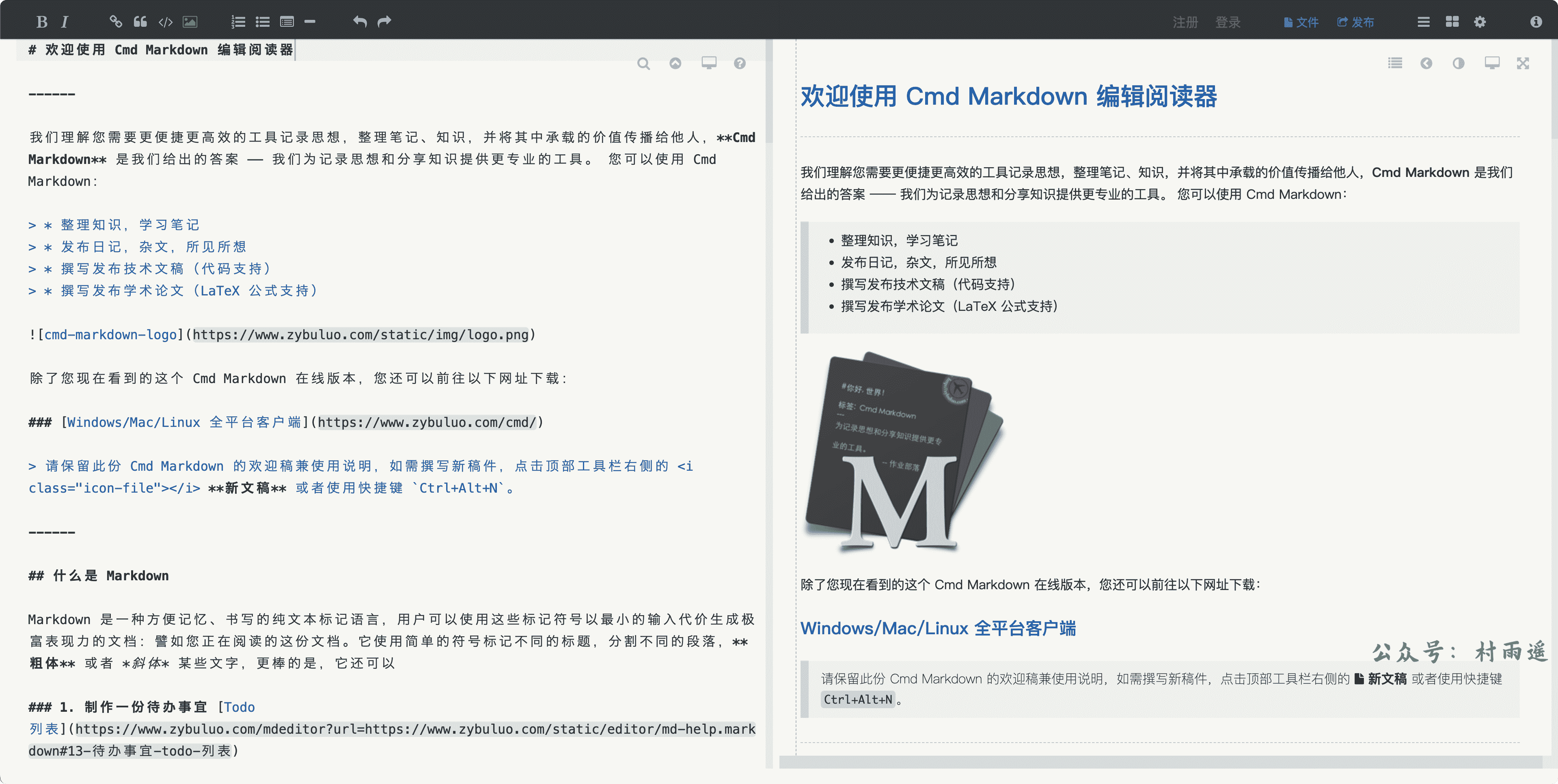
Task: Toggle bold formatting in toolbar
Action: pos(41,22)
